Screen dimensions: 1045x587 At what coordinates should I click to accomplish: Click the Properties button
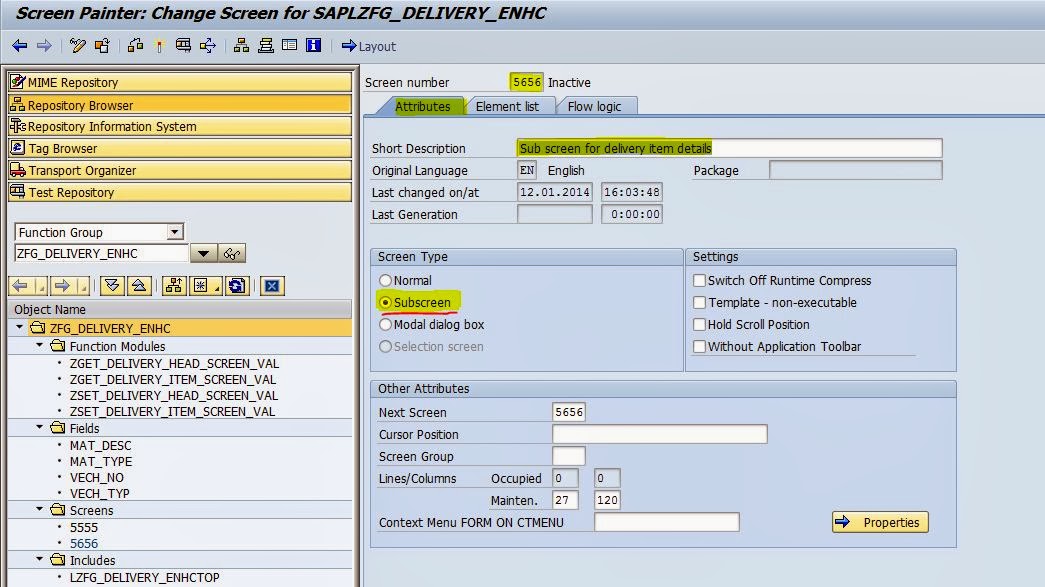(879, 522)
